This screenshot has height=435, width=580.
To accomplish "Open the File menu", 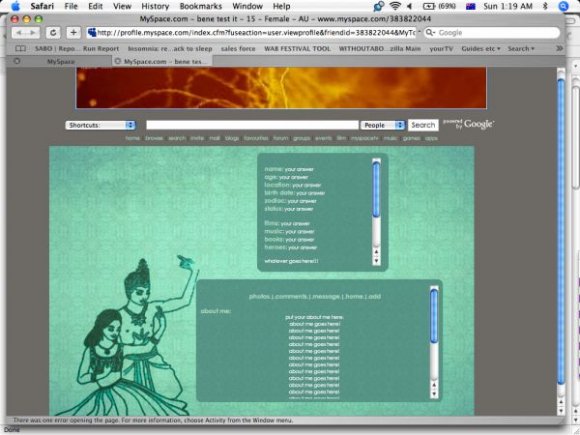I will coord(71,6).
